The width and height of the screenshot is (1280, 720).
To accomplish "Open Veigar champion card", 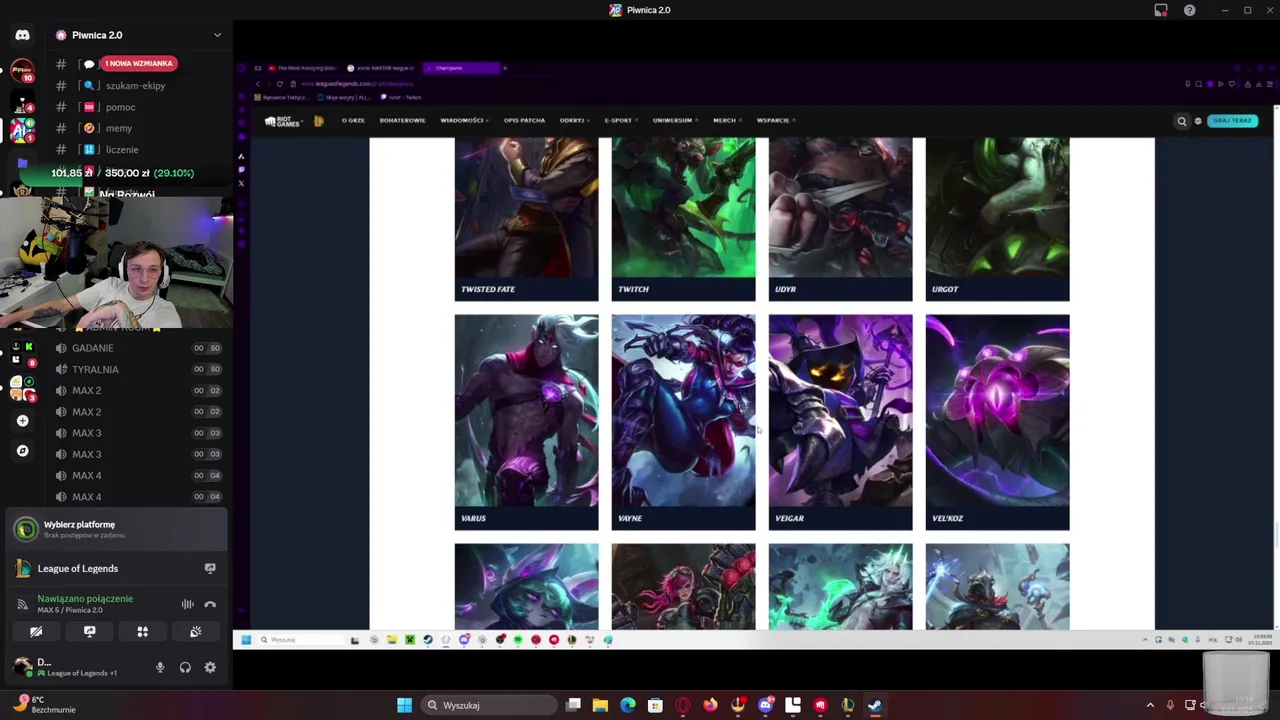I will point(840,422).
